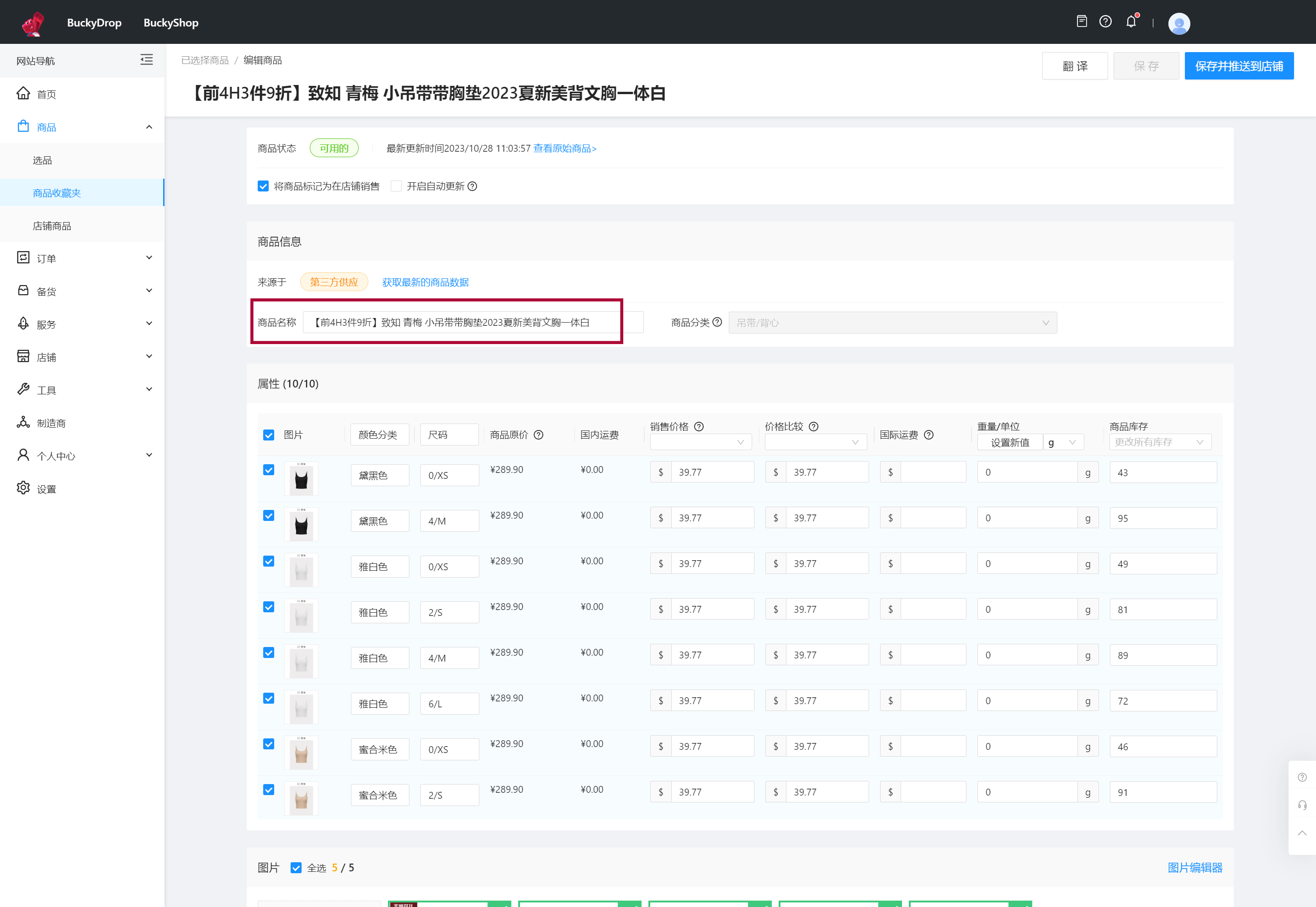Viewport: 1316px width, 907px height.
Task: Expand the 订单 sidebar section
Action: 149,258
